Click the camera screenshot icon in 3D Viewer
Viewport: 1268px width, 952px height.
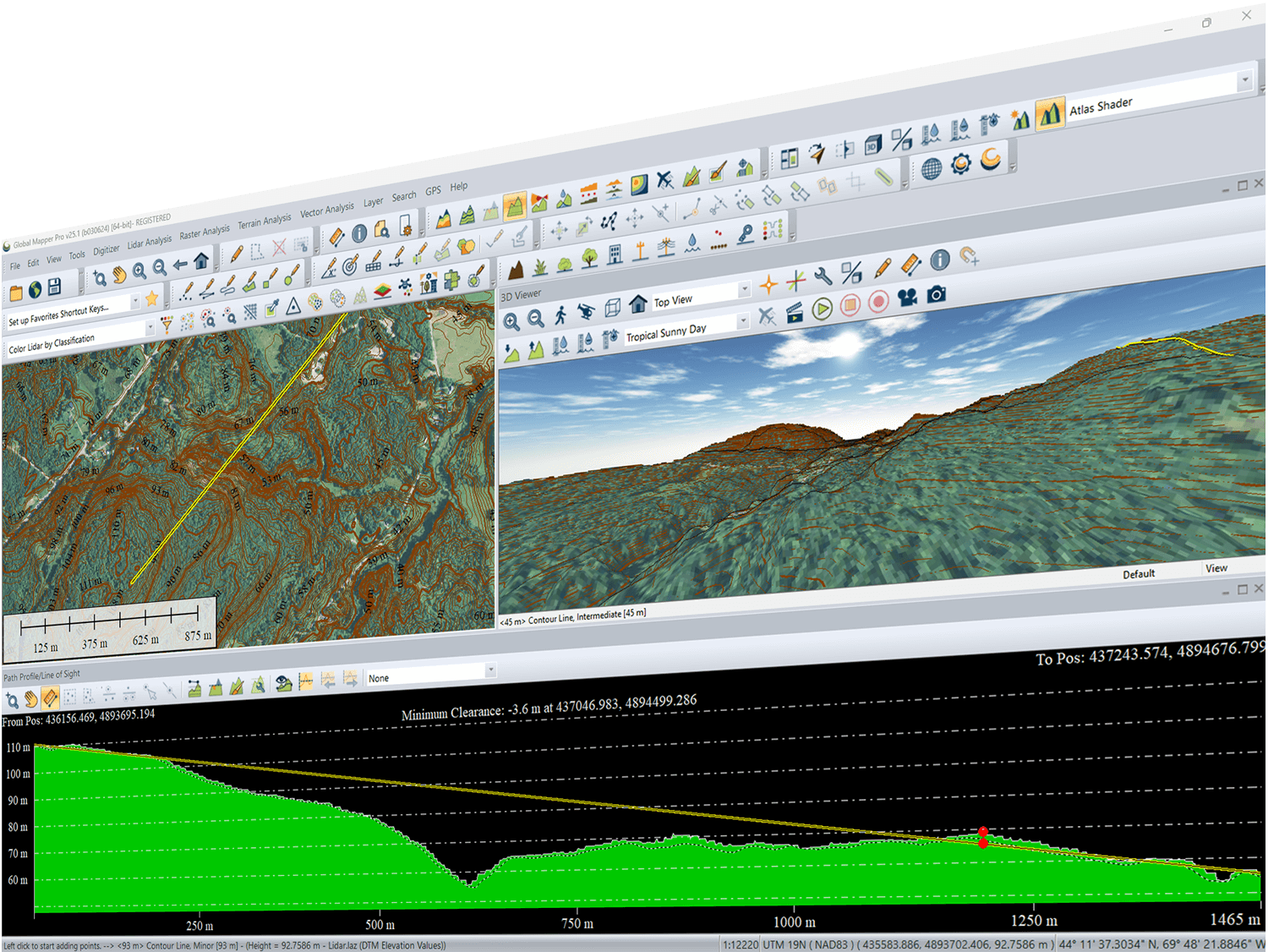[936, 294]
